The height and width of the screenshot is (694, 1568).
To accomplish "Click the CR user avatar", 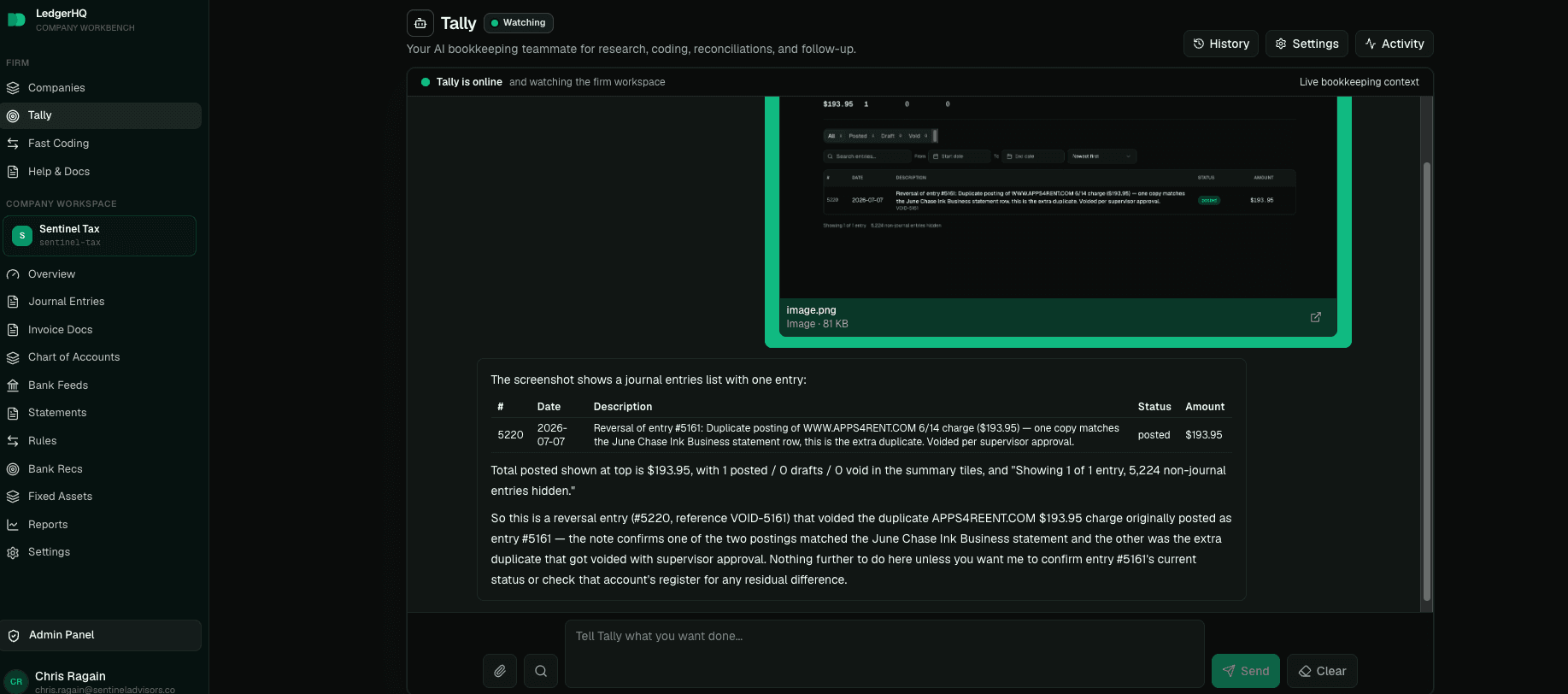I will pyautogui.click(x=16, y=681).
